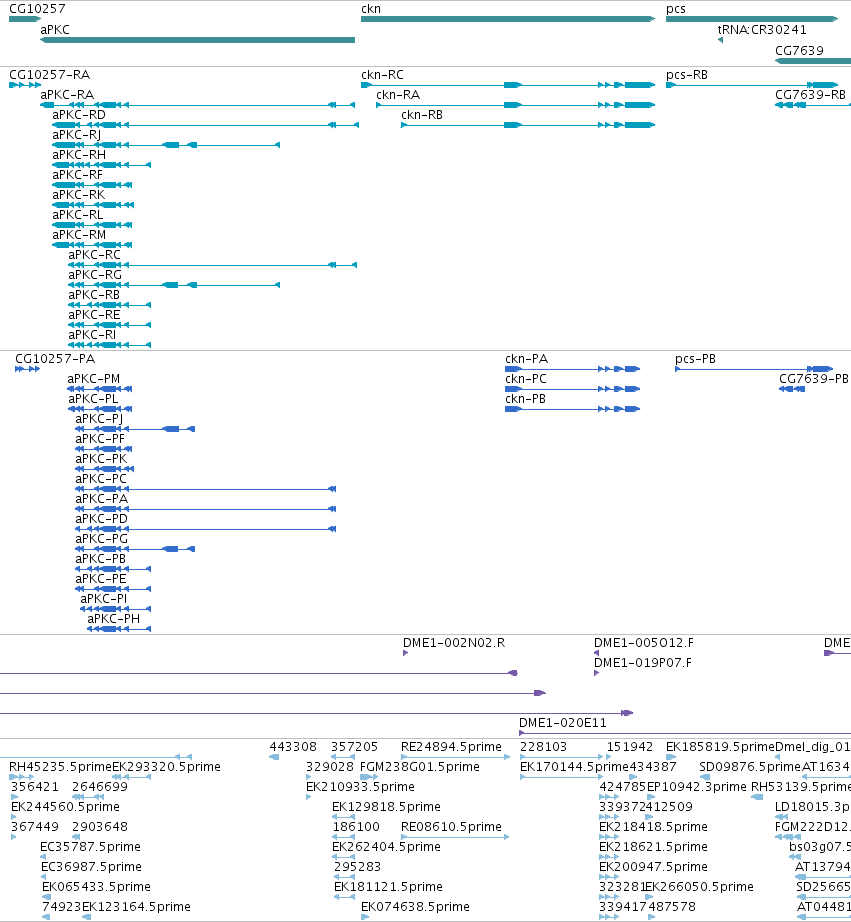Pick the aPKC-PC protein label

click(101, 479)
